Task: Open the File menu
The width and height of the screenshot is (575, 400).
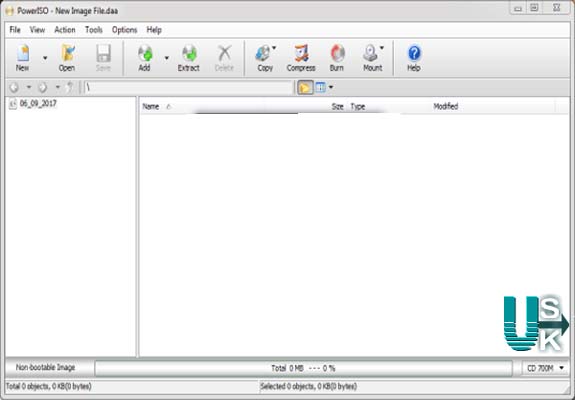Action: tap(15, 30)
